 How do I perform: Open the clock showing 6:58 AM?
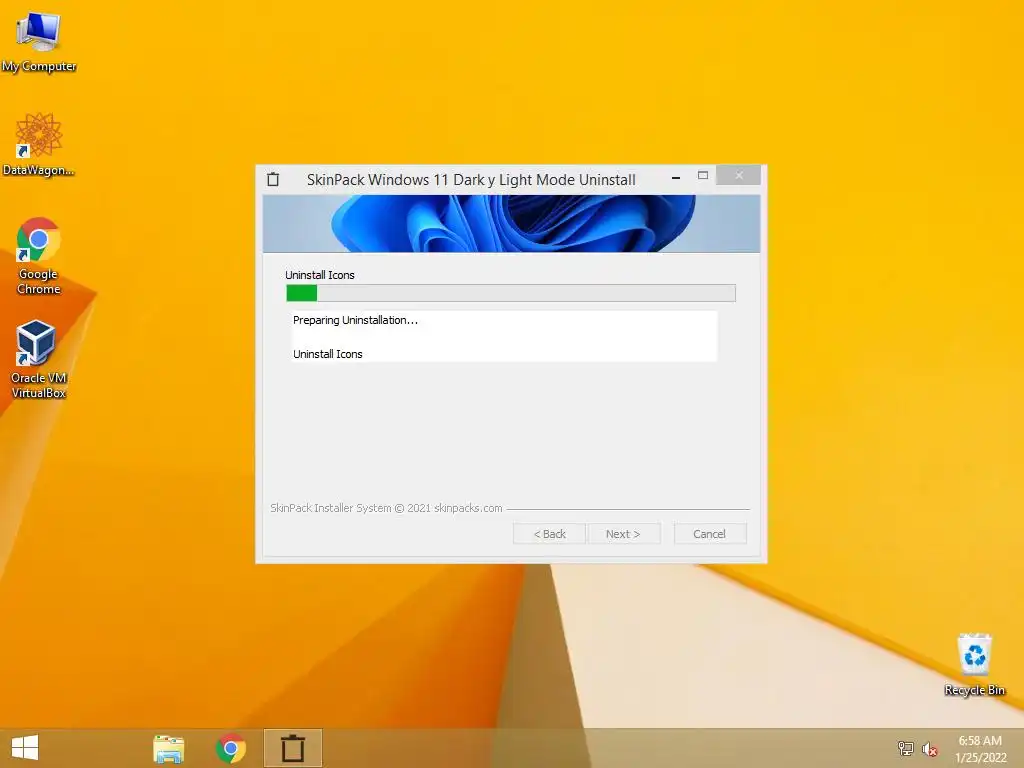pos(980,748)
